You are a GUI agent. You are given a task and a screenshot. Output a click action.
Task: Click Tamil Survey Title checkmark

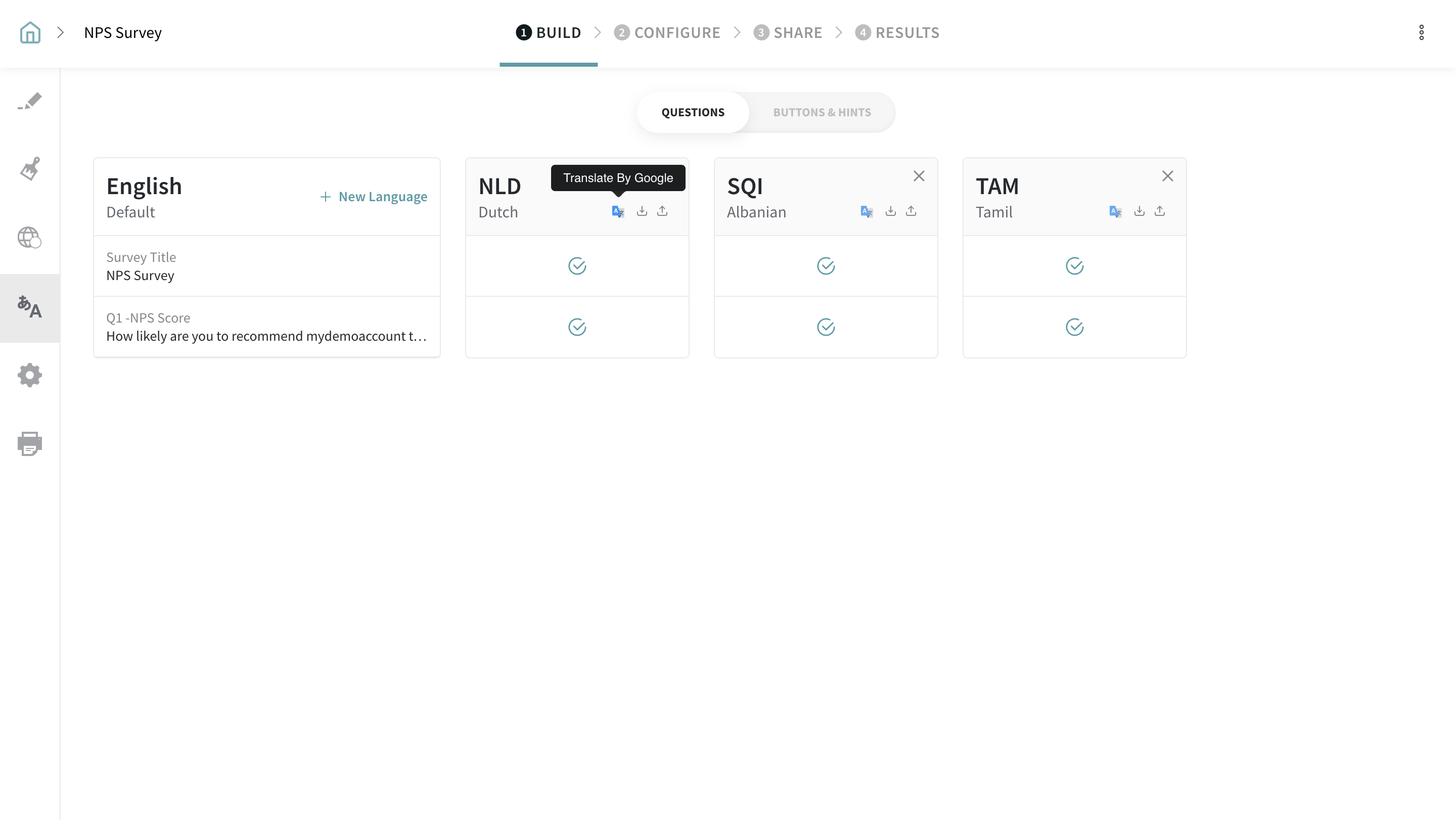point(1074,265)
